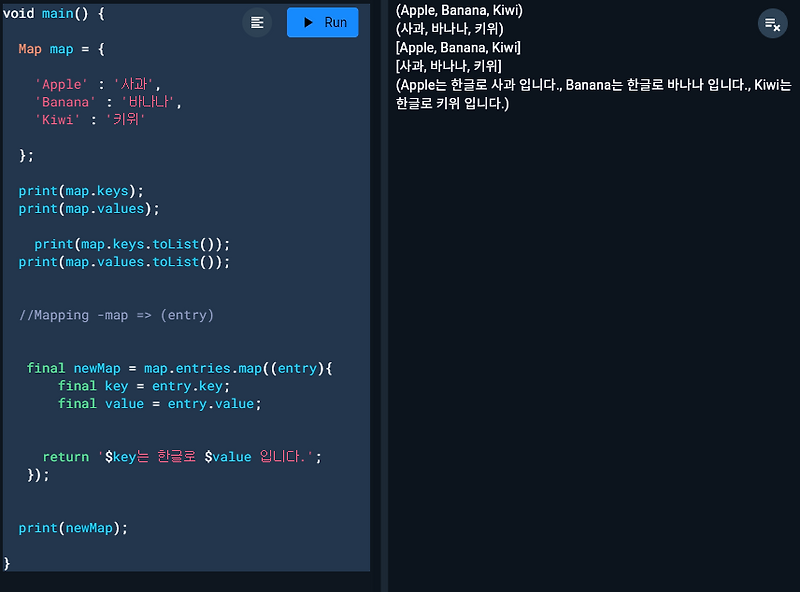Click the final newMap declaration
800x592 pixels.
pos(96,368)
